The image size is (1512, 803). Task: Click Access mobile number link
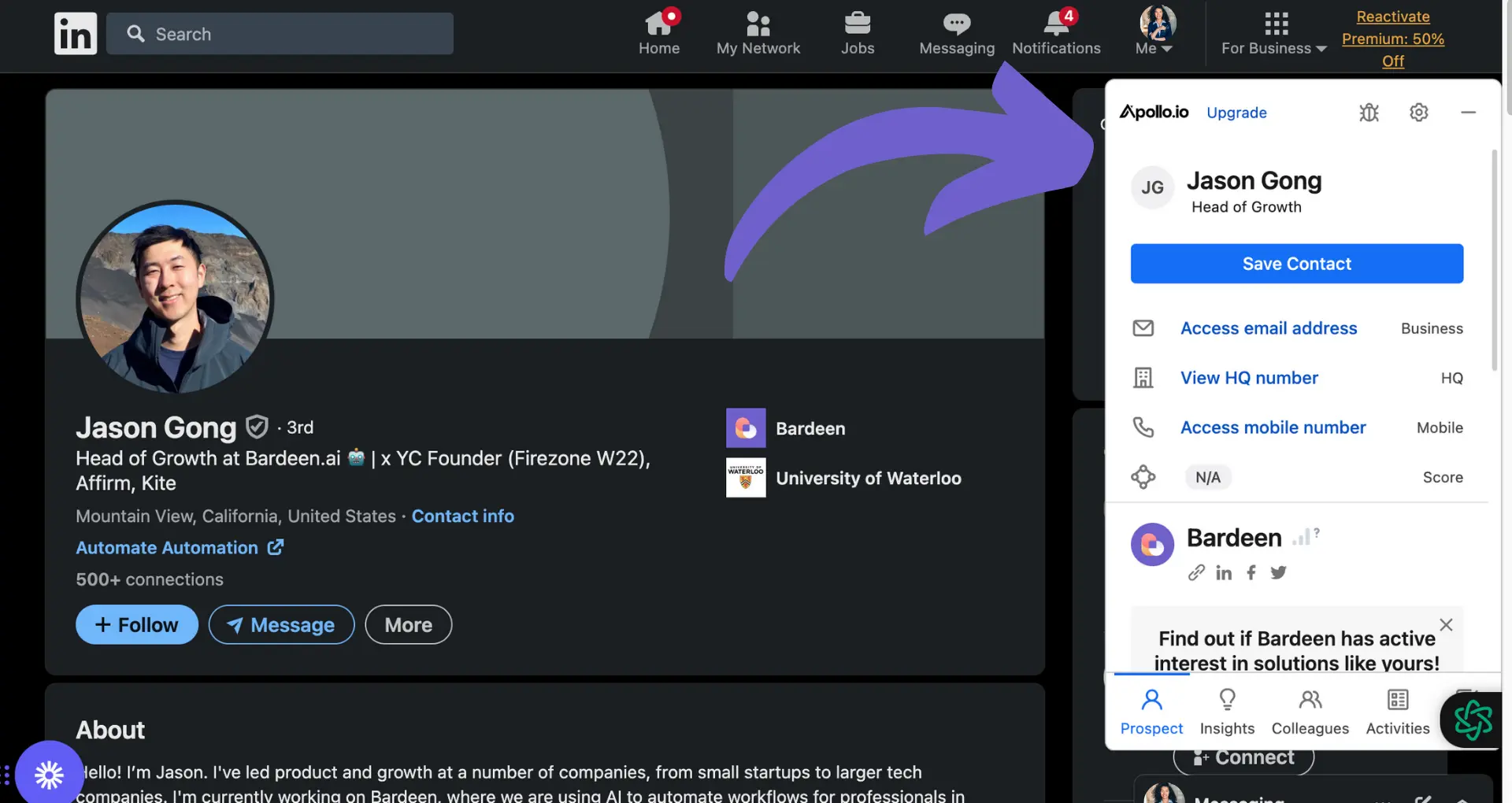point(1273,427)
